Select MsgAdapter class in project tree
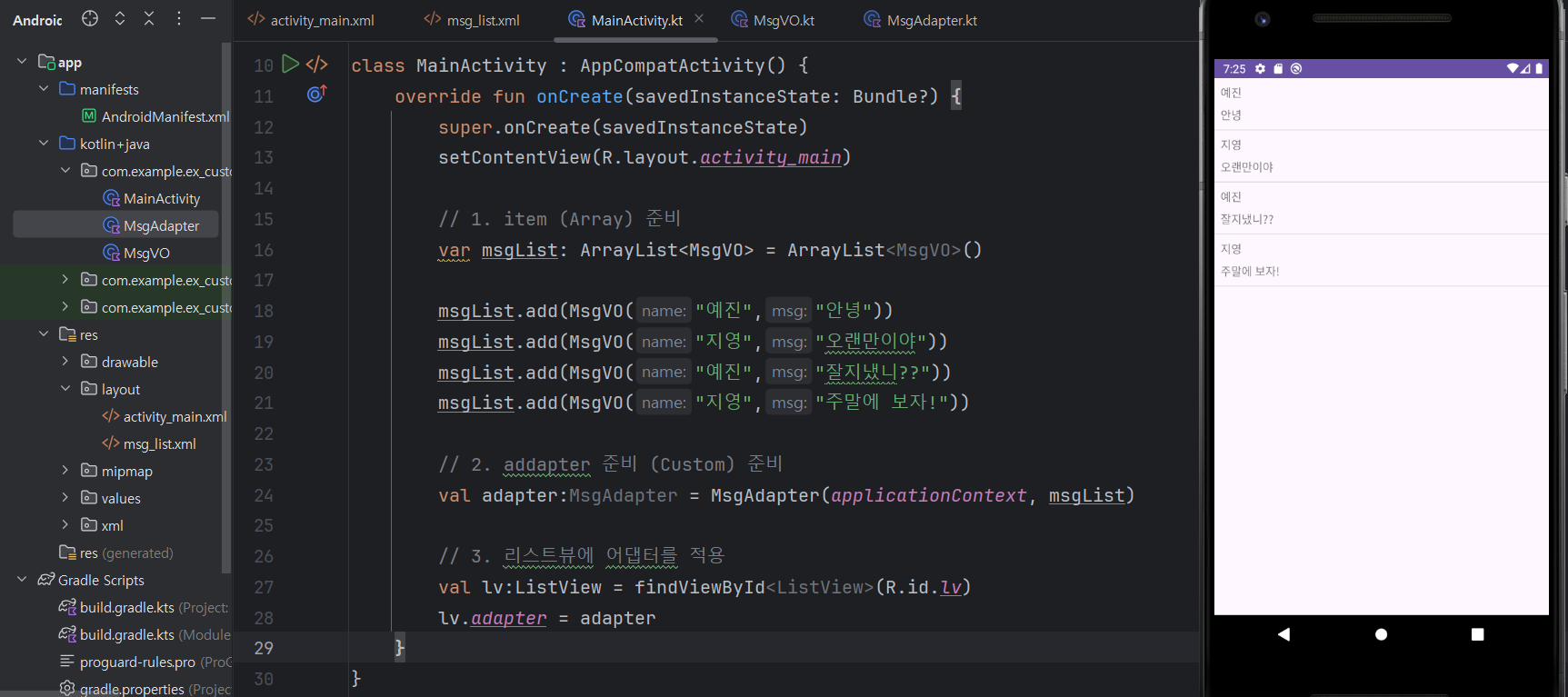The height and width of the screenshot is (697, 1568). pos(151,225)
